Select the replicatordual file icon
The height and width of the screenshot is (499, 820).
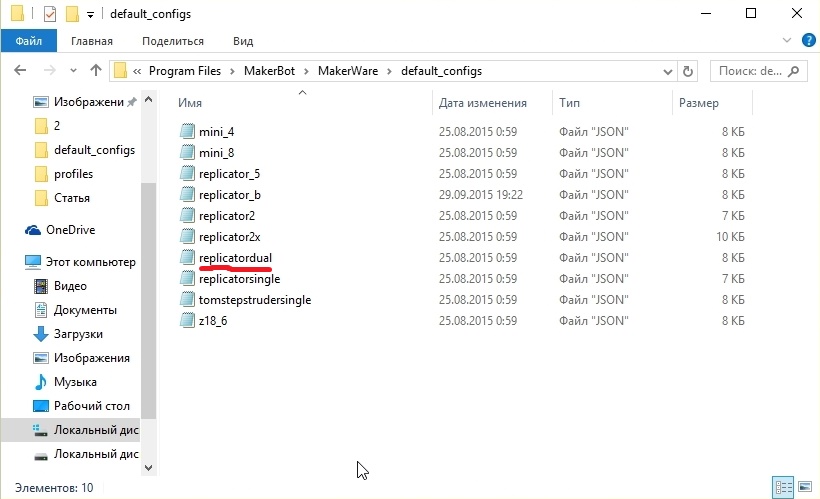pos(187,257)
